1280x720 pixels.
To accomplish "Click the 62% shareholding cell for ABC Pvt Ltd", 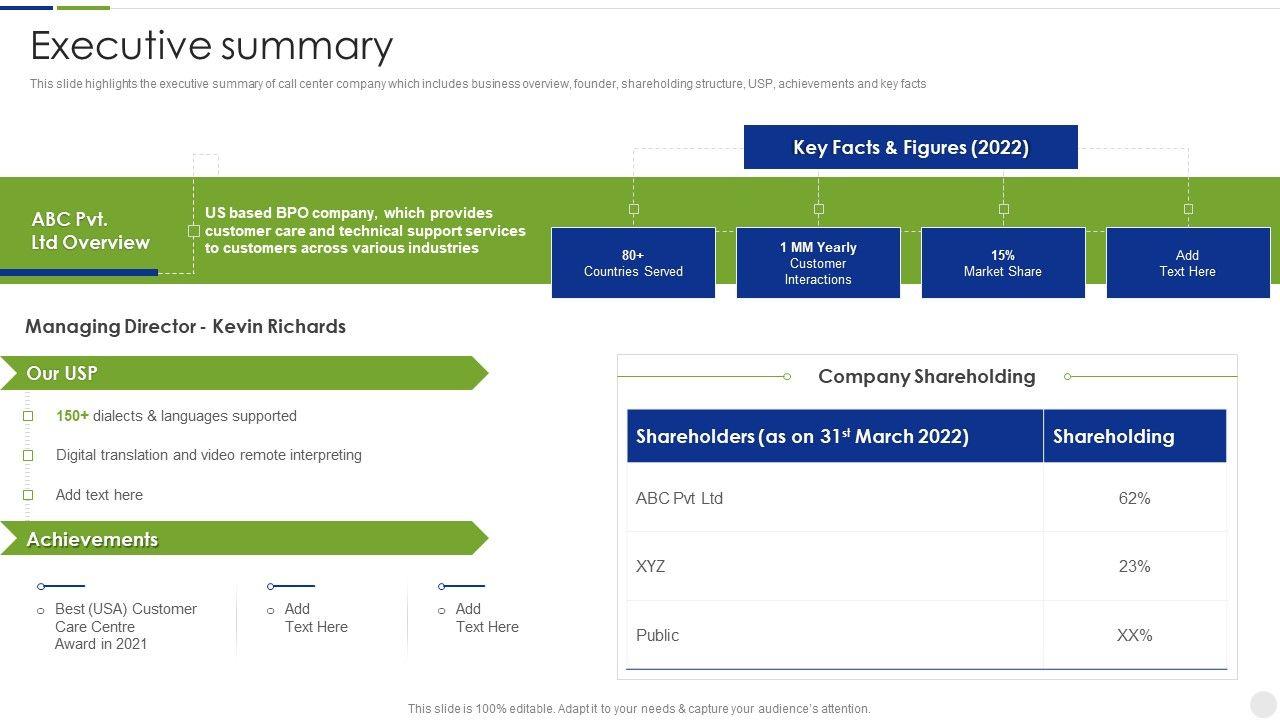I will point(1134,498).
